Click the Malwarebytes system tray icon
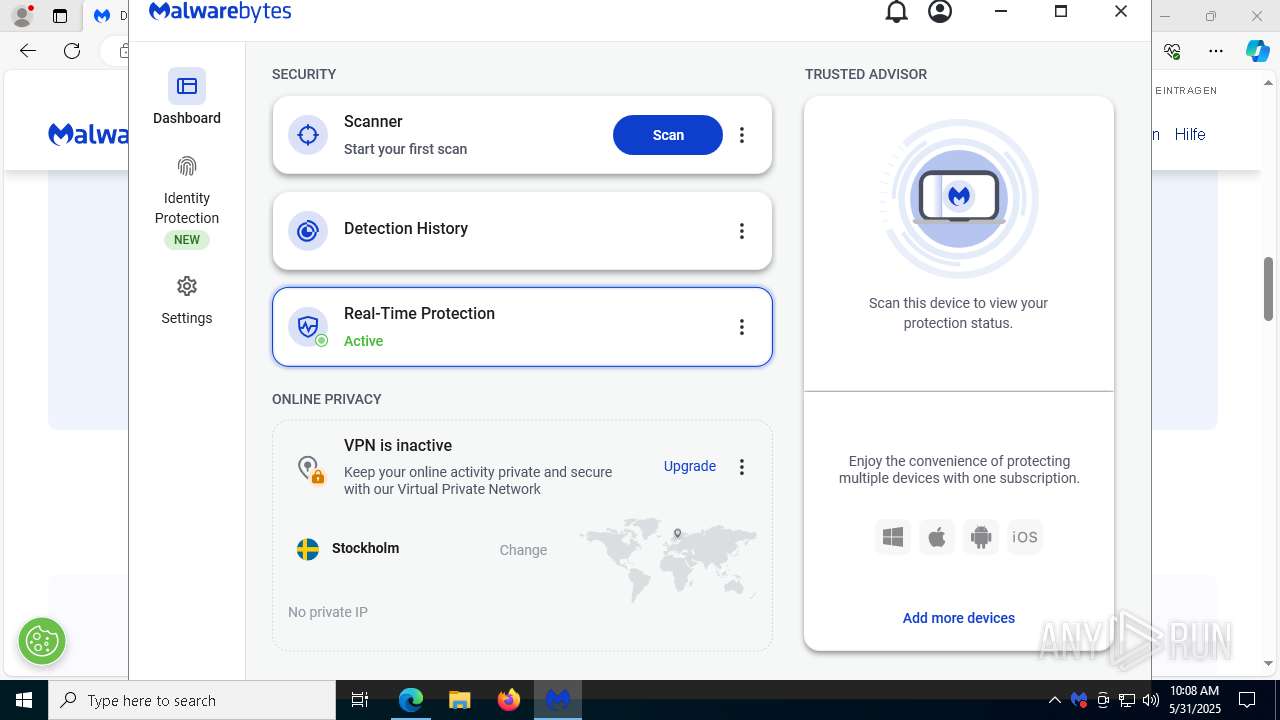 [1079, 700]
